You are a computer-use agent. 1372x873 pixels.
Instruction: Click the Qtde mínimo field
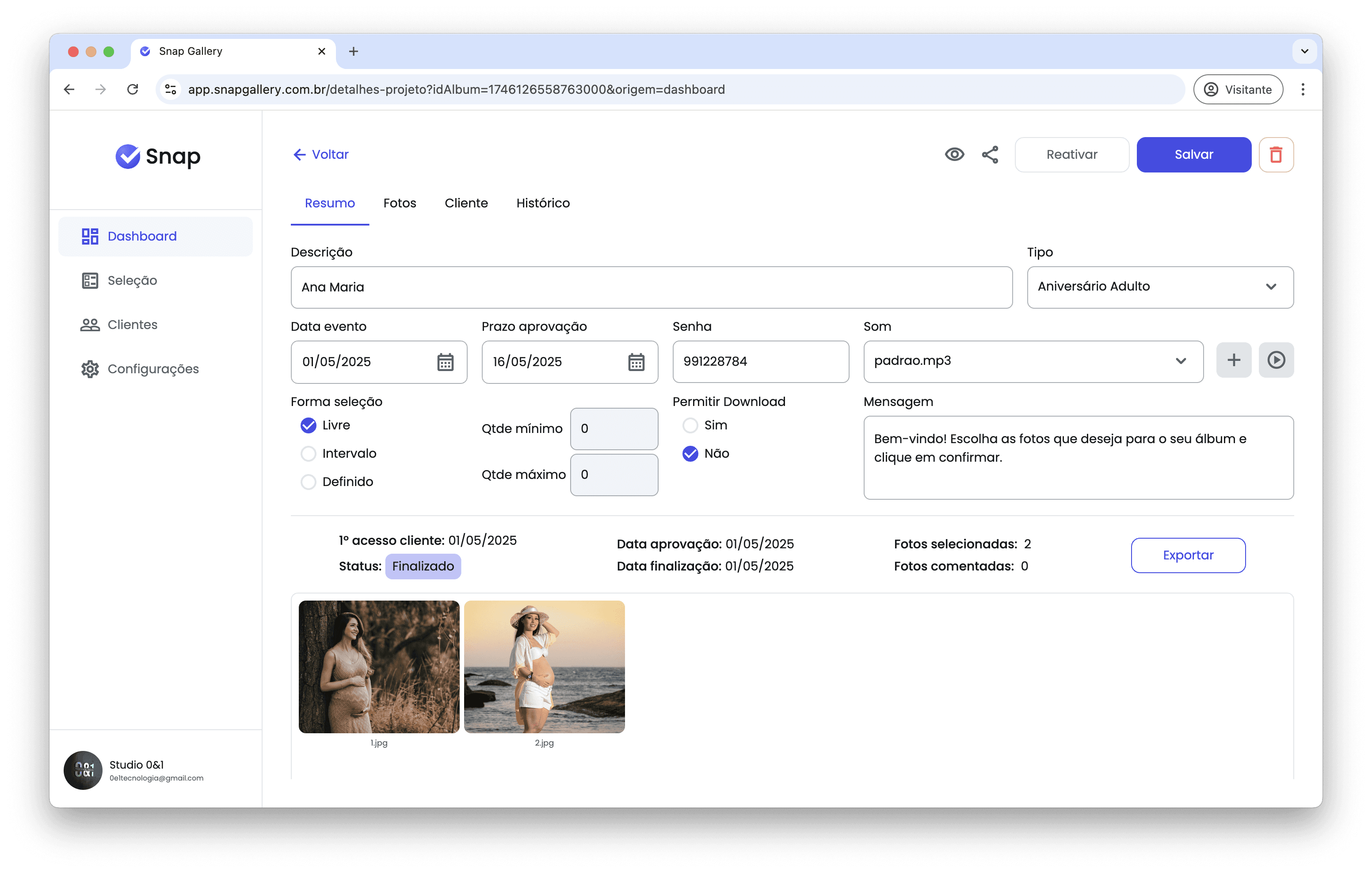614,429
